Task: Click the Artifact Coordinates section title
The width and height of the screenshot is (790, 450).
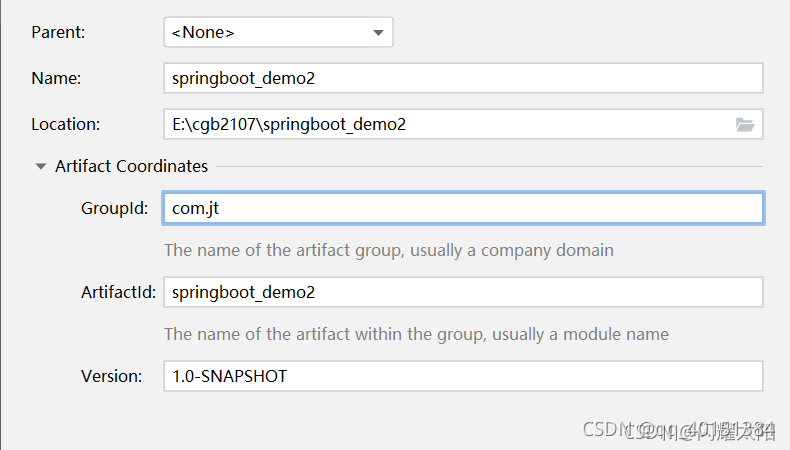Action: pos(131,166)
